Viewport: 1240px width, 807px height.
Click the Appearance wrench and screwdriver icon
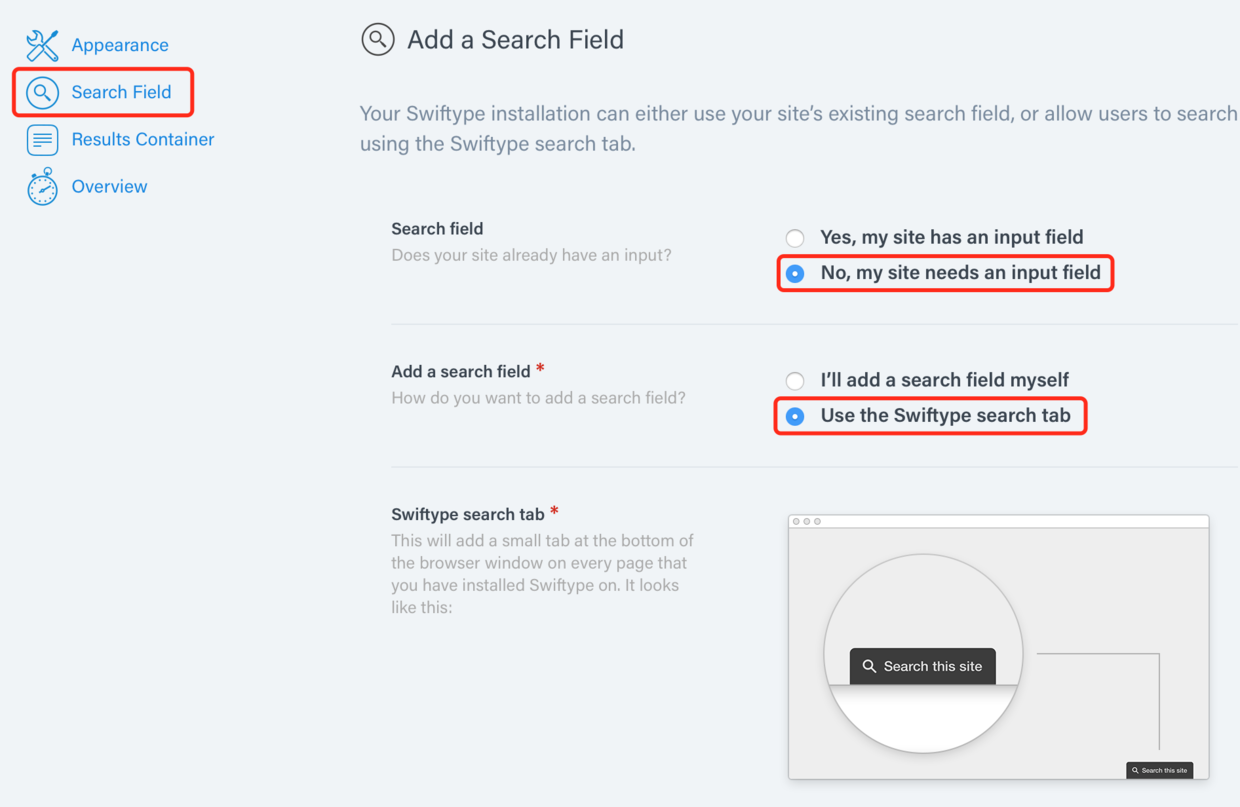(x=42, y=45)
